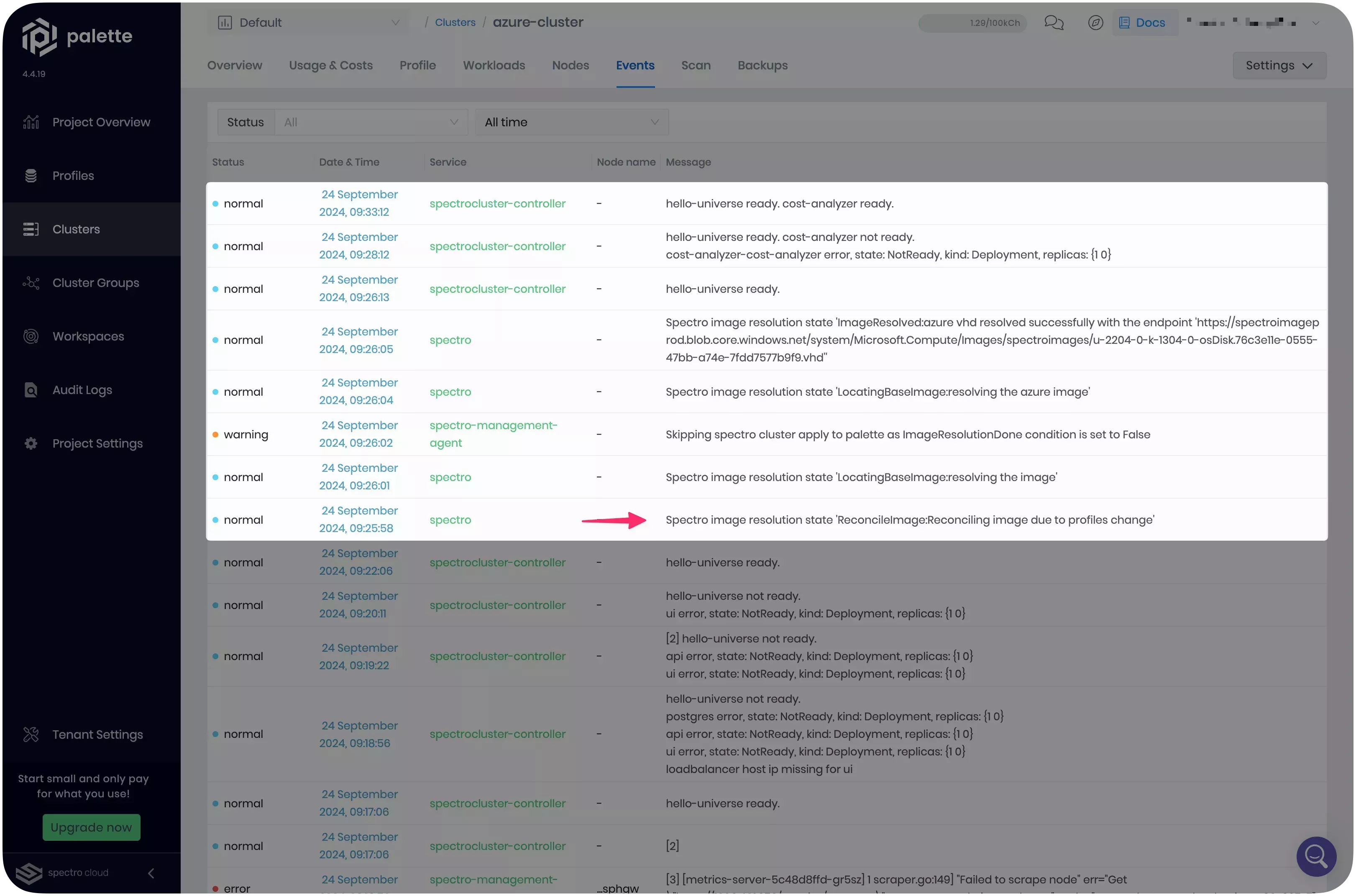1356x896 pixels.
Task: Collapse the sidebar with the left chevron
Action: tap(151, 873)
